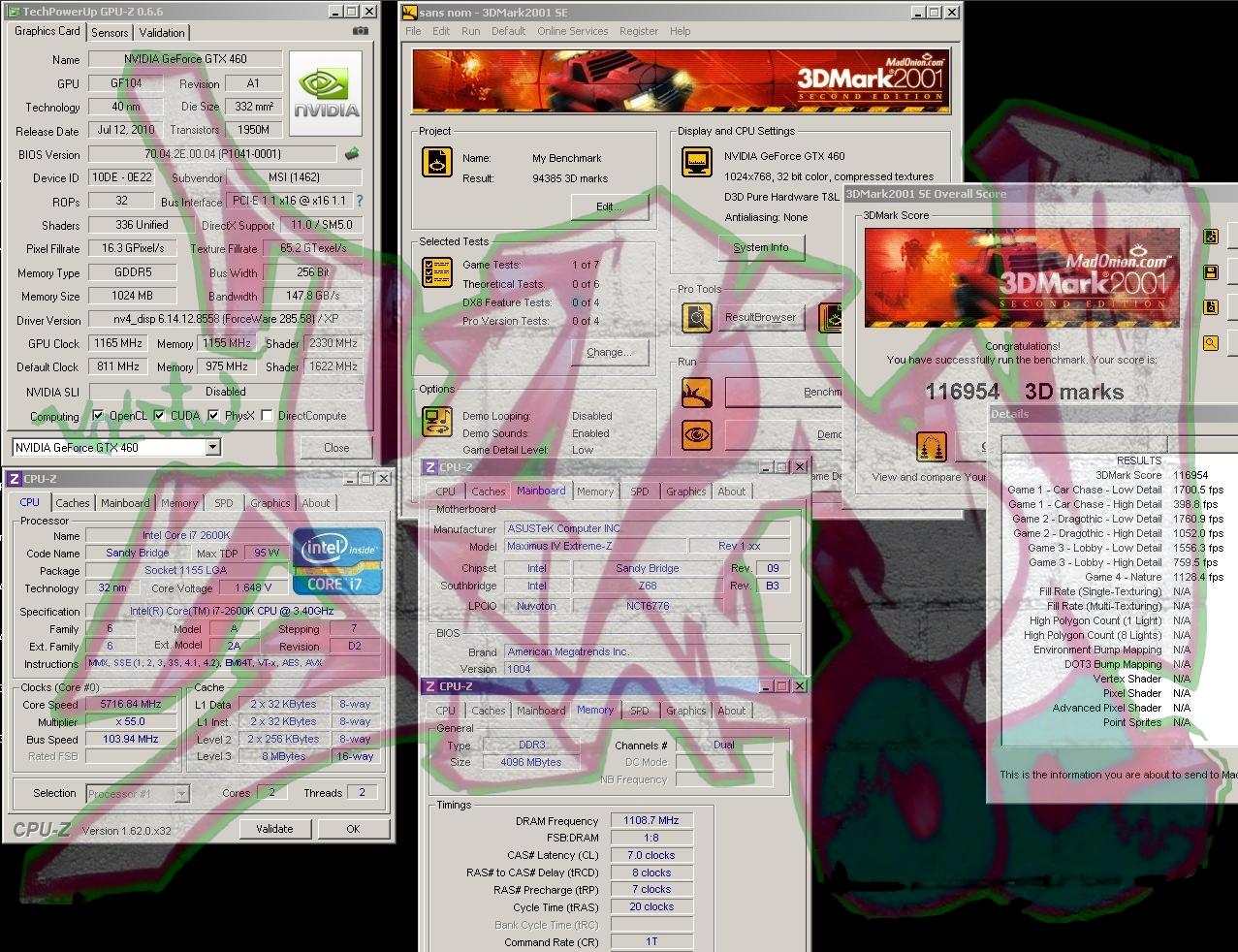Uncheck the CUDA checkbox

click(x=160, y=416)
